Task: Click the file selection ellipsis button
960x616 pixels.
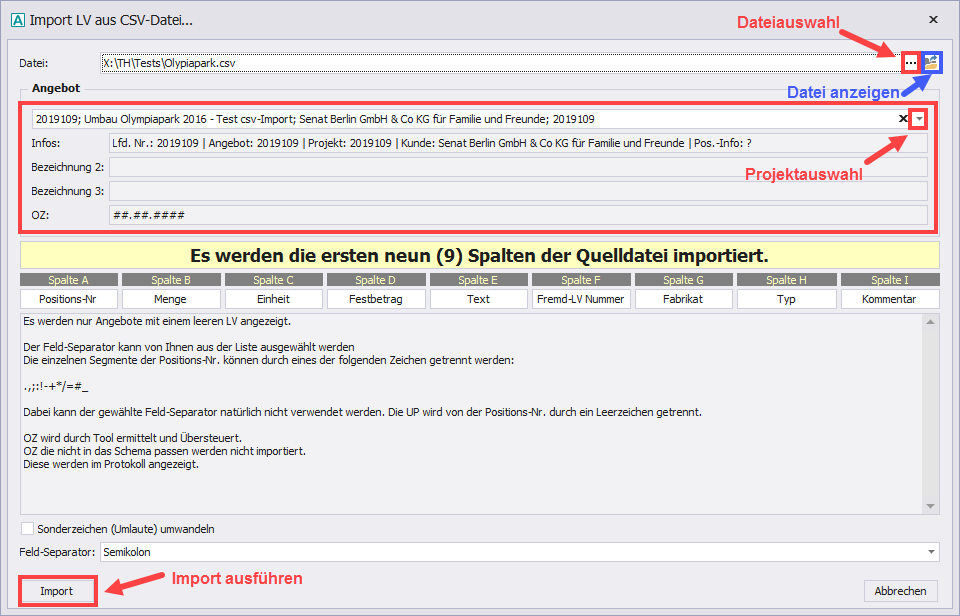Action: pos(910,62)
